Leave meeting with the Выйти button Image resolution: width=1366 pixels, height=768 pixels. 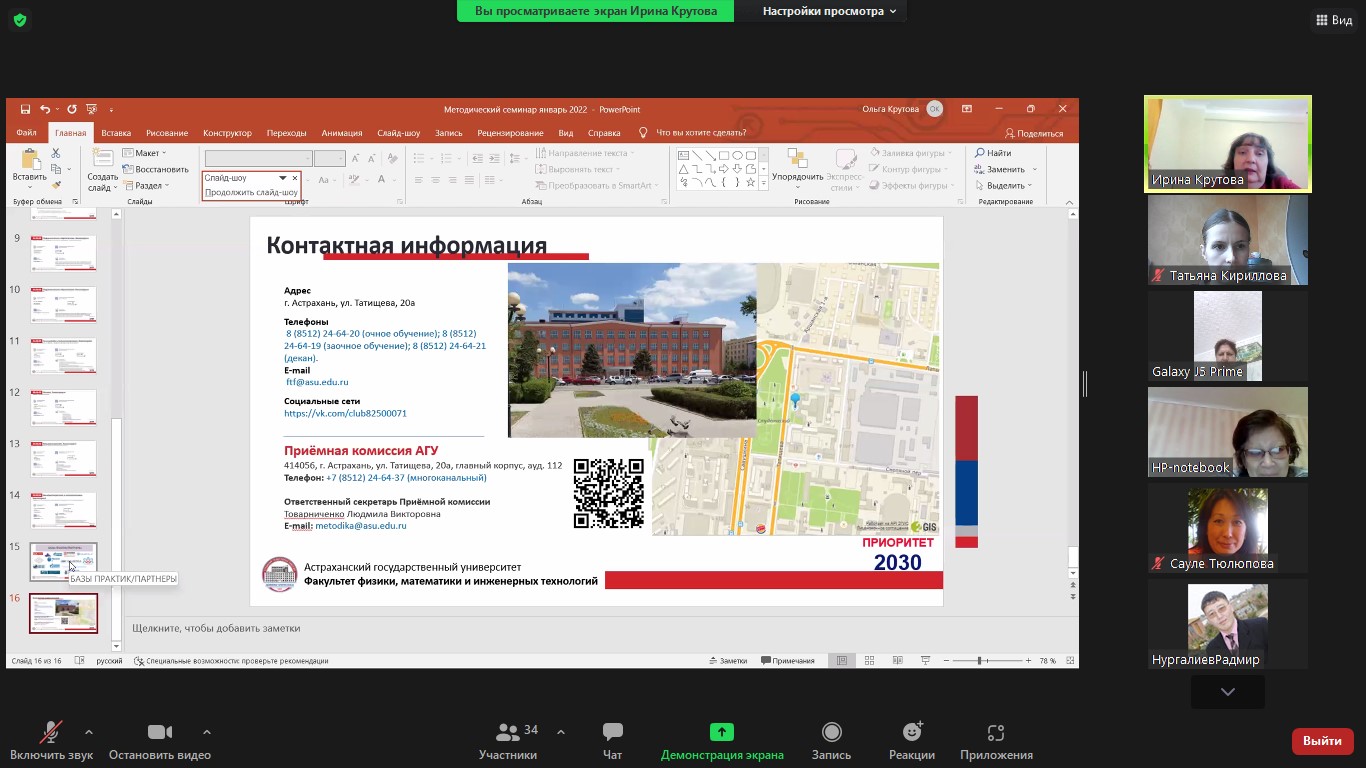pyautogui.click(x=1322, y=741)
